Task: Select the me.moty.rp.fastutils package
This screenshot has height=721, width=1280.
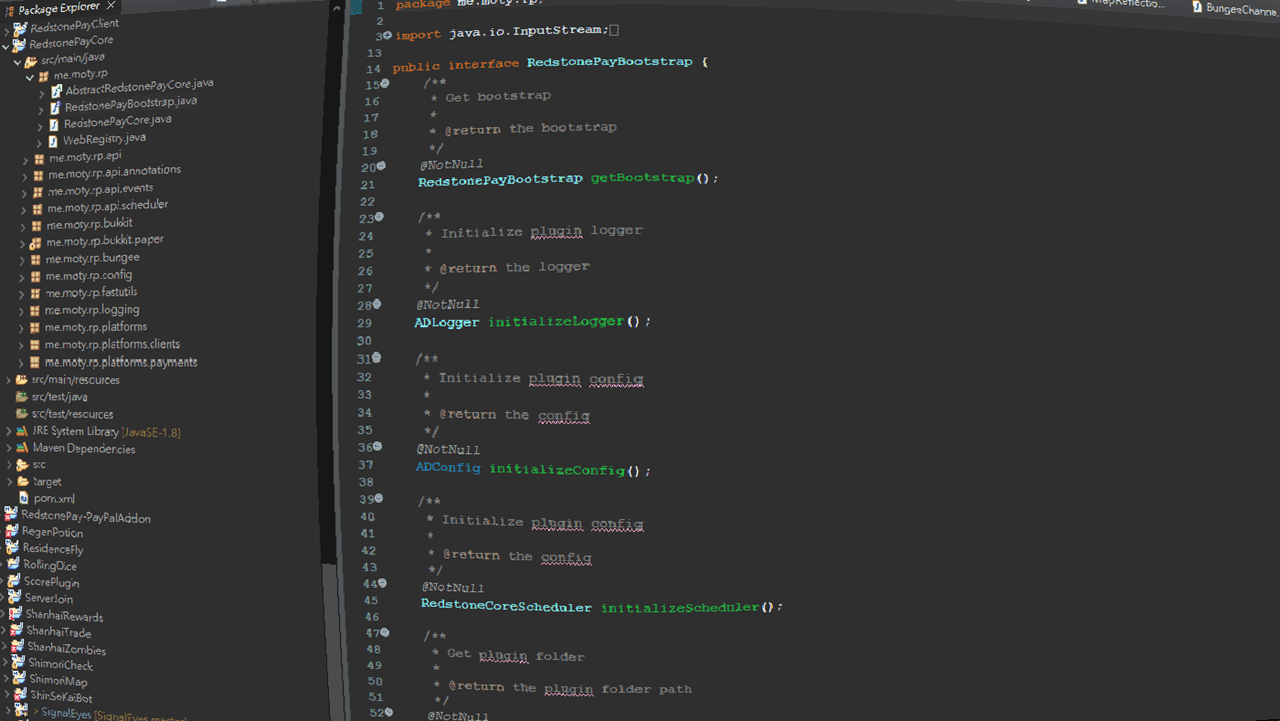Action: tap(91, 293)
